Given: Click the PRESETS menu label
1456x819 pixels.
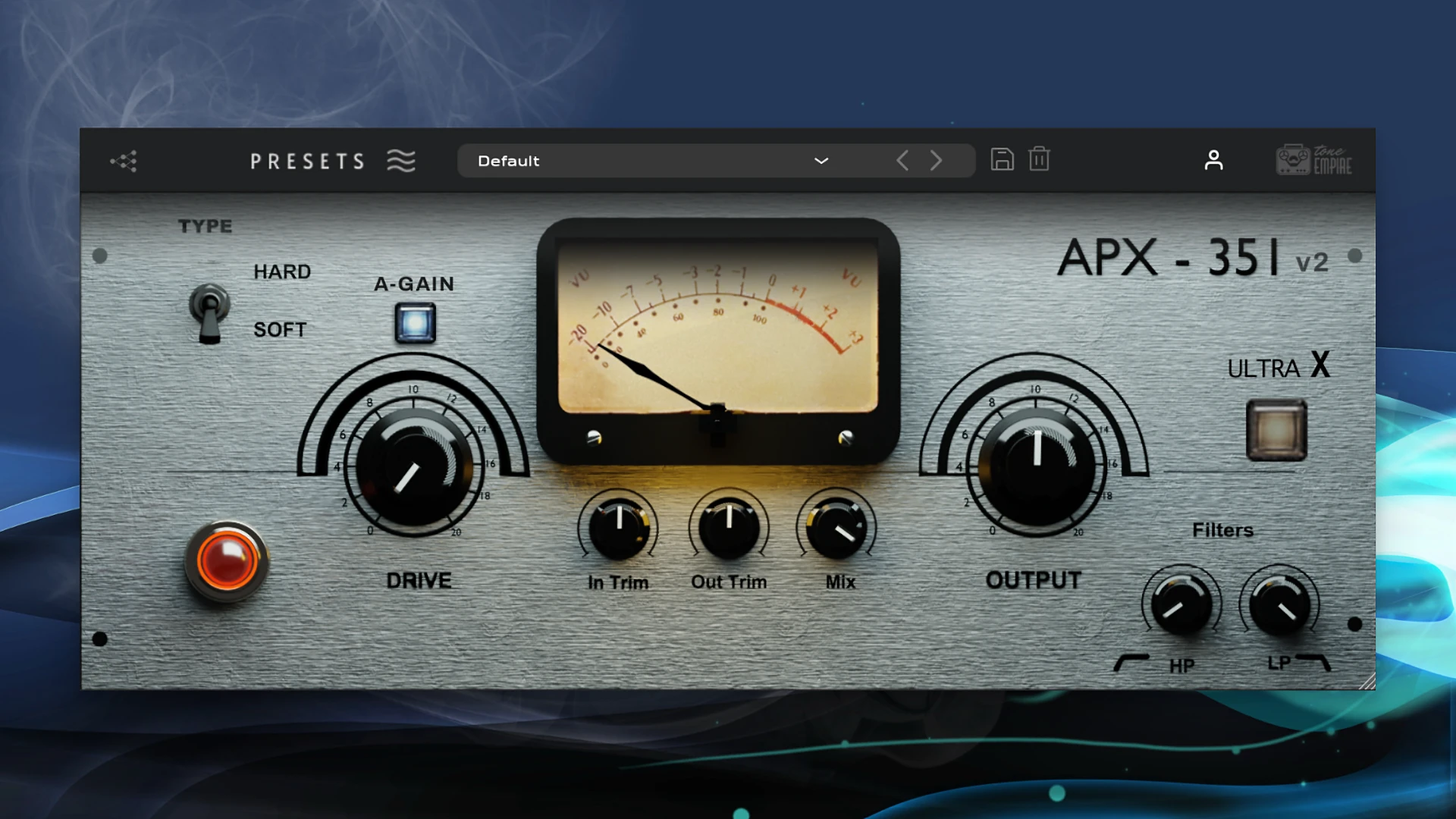Looking at the screenshot, I should click(x=307, y=161).
